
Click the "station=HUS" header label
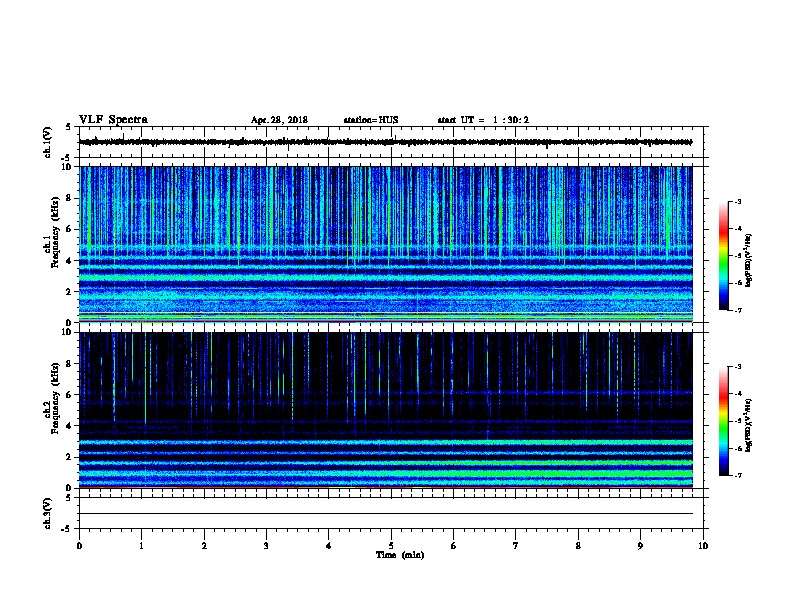371,120
